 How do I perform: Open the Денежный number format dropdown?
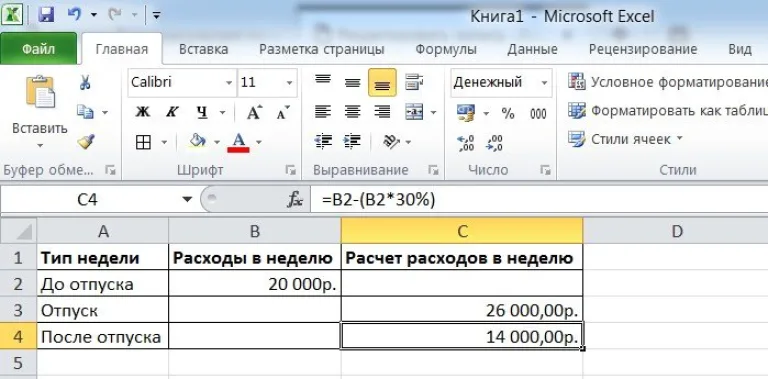point(544,82)
